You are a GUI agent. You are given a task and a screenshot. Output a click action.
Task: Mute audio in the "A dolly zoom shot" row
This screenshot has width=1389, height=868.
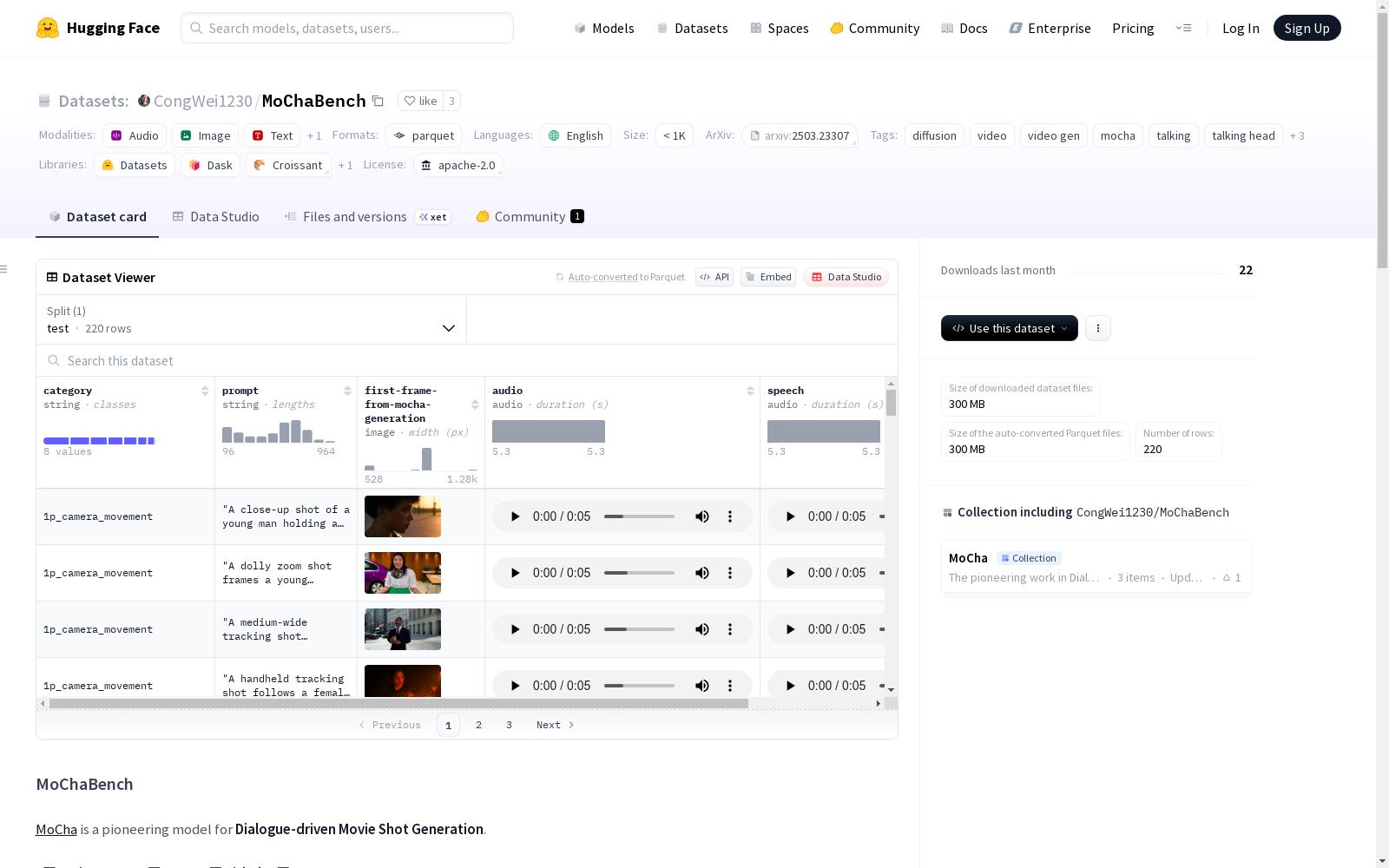coord(702,573)
